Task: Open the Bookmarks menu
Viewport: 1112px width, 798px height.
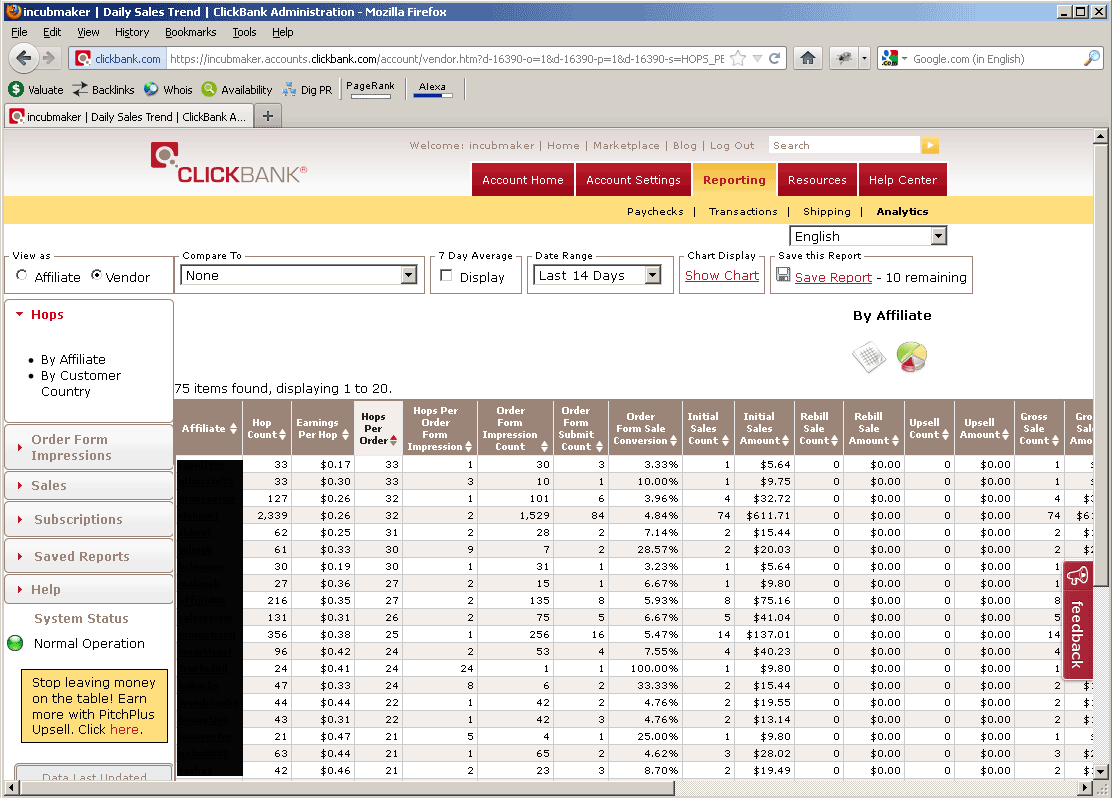Action: (190, 32)
